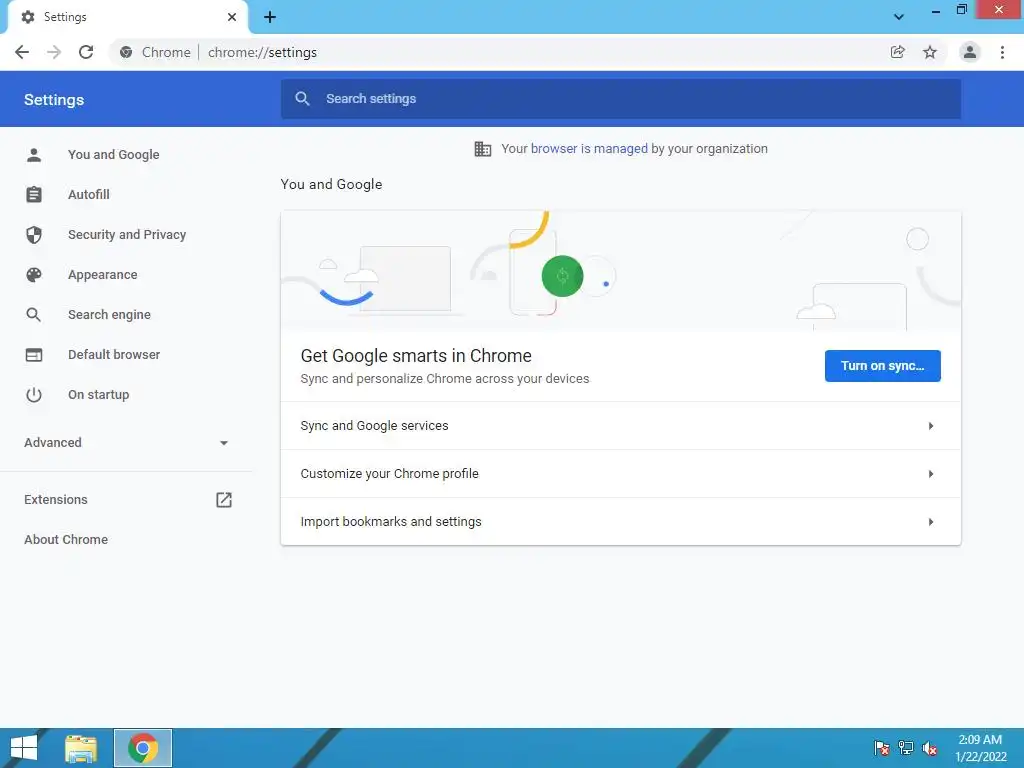Image resolution: width=1024 pixels, height=768 pixels.
Task: Click the shield icon for Security and Privacy
Action: tap(34, 234)
